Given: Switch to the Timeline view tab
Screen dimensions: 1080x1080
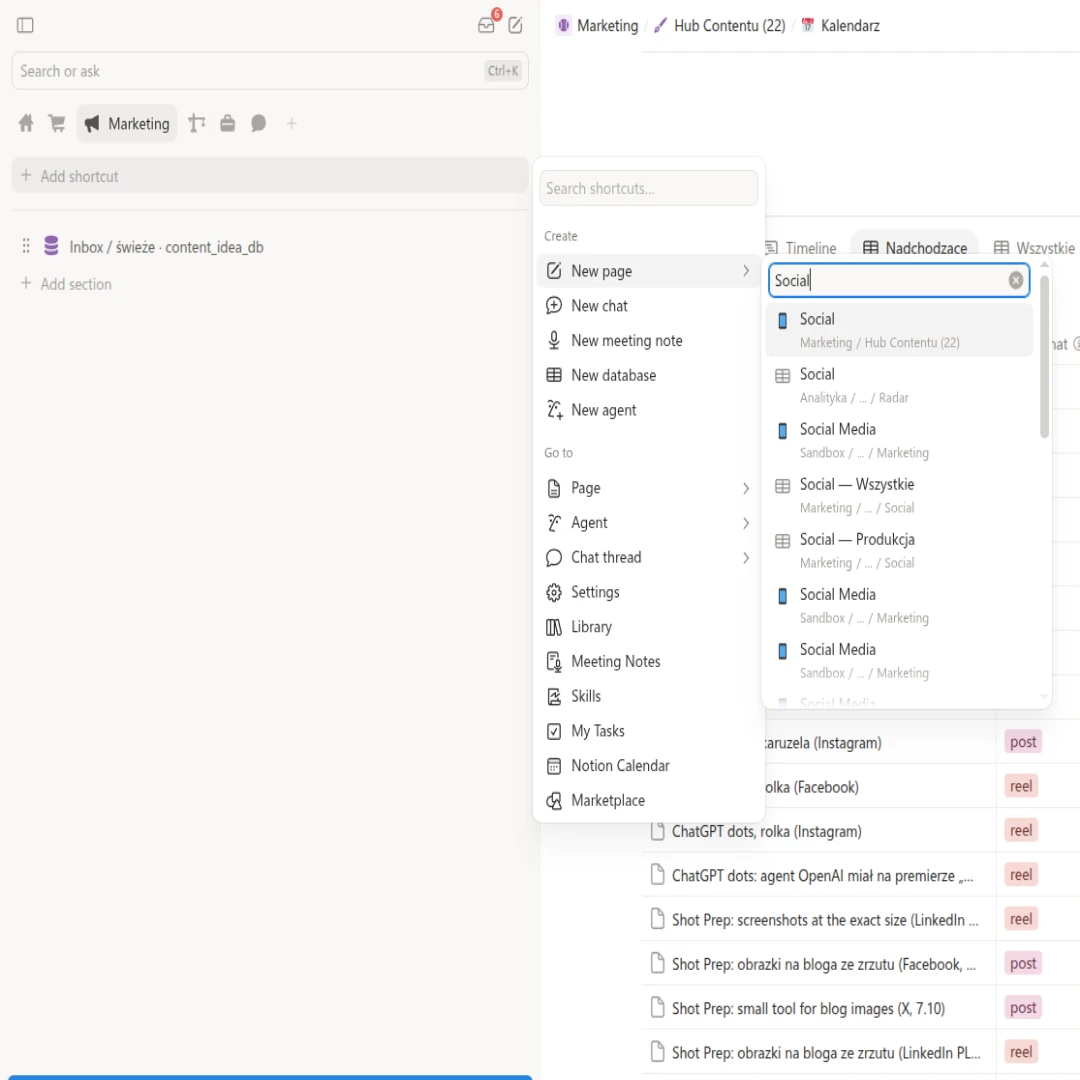Looking at the screenshot, I should point(801,248).
